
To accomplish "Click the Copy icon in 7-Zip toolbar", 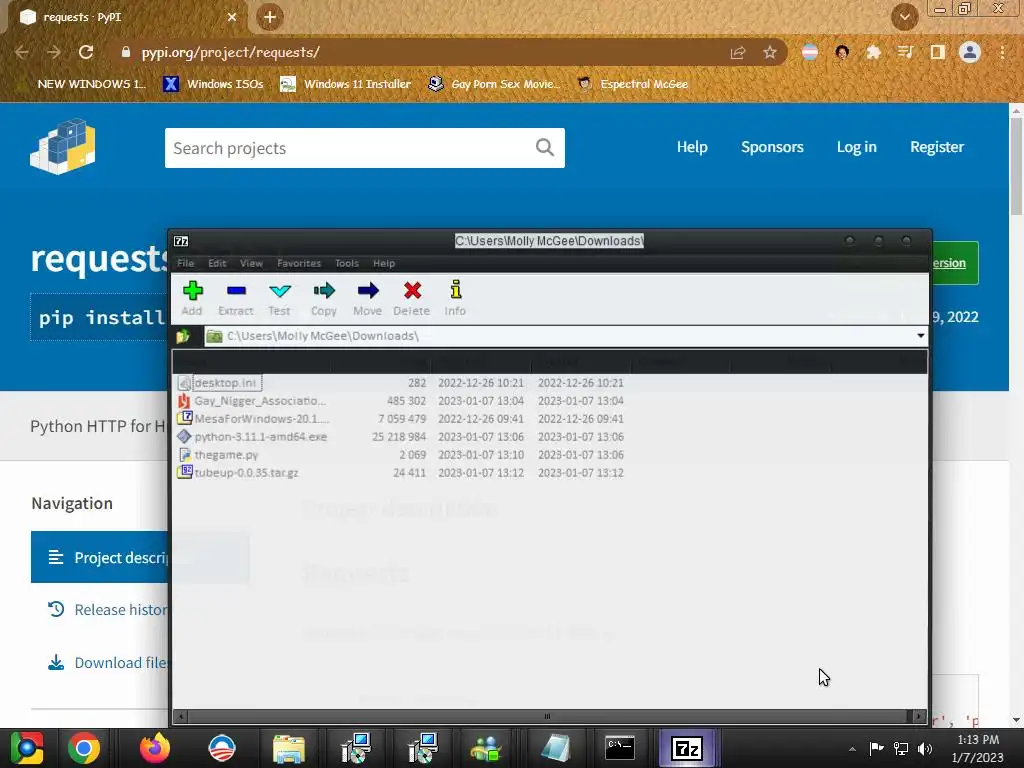I will pyautogui.click(x=324, y=298).
